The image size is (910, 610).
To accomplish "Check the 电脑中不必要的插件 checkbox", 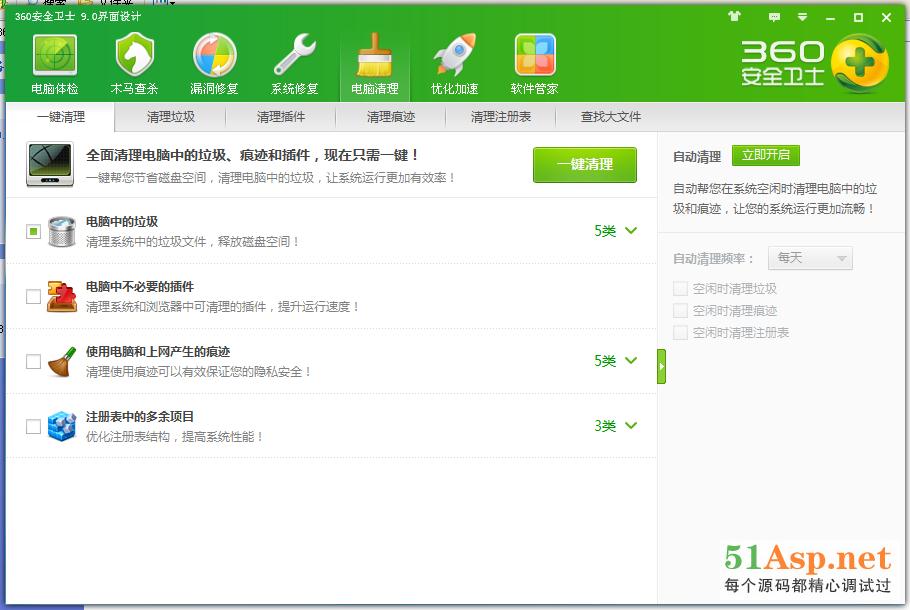I will pyautogui.click(x=33, y=297).
